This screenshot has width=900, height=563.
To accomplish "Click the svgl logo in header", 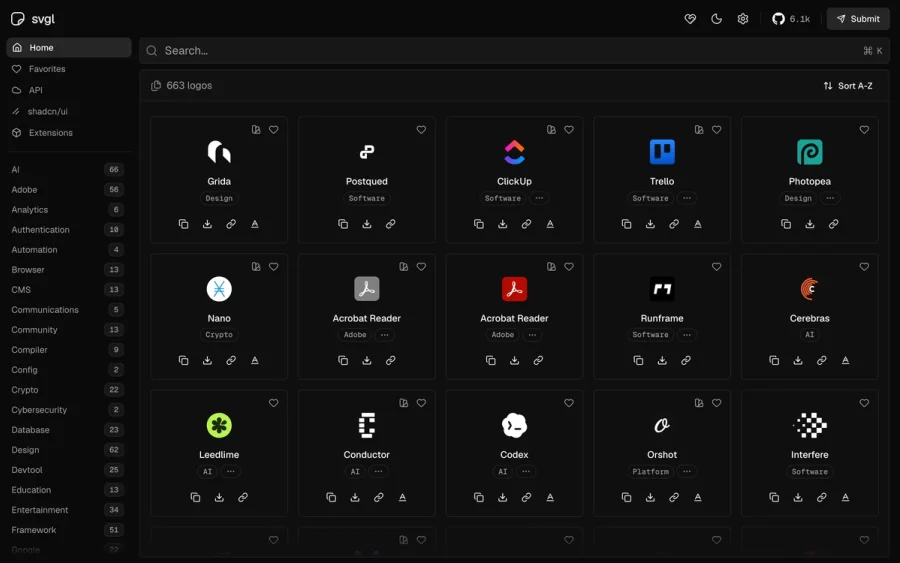I will pos(33,19).
